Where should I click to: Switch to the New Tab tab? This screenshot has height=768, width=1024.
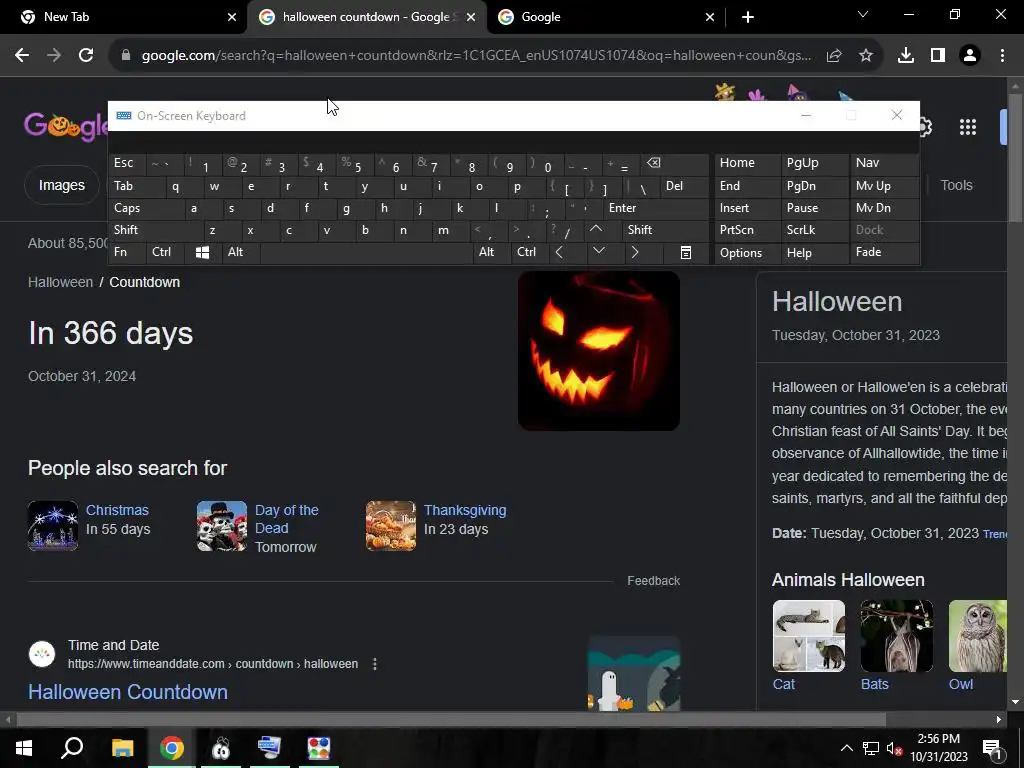click(123, 17)
